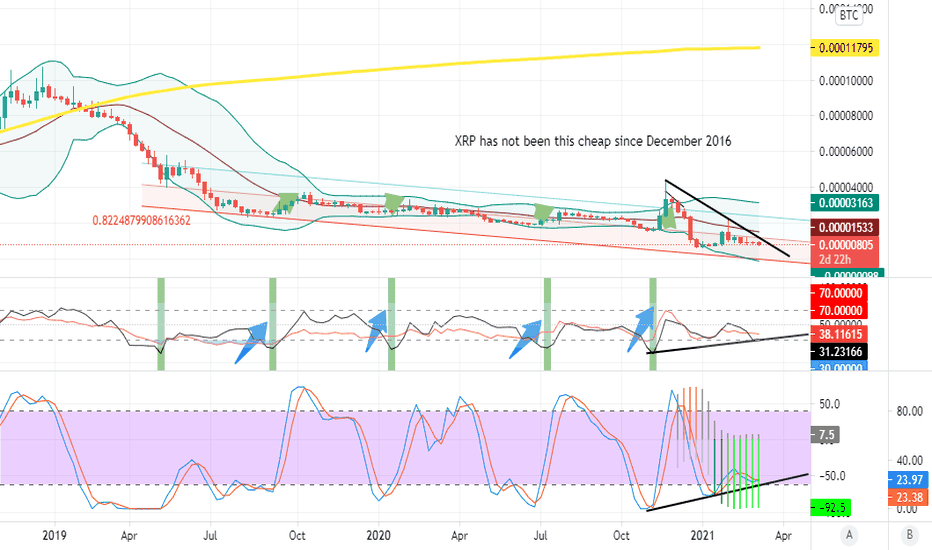Click the gray 7.5 indicator value label
The width and height of the screenshot is (932, 550).
tap(826, 435)
